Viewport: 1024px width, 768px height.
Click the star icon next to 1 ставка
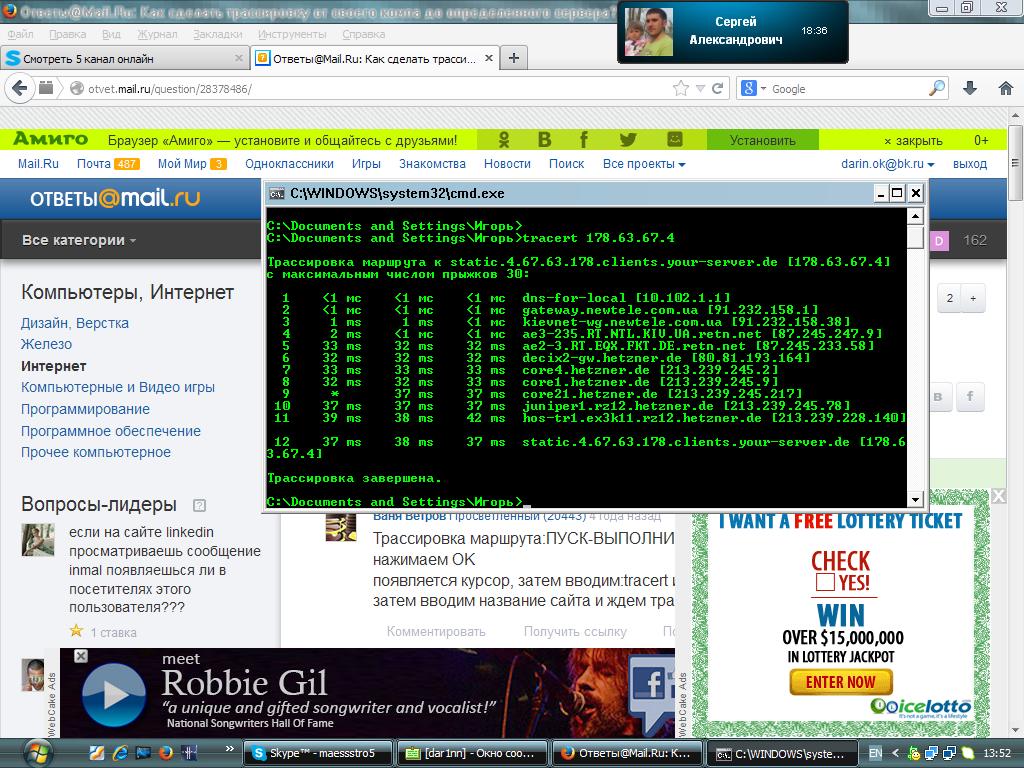click(x=76, y=631)
